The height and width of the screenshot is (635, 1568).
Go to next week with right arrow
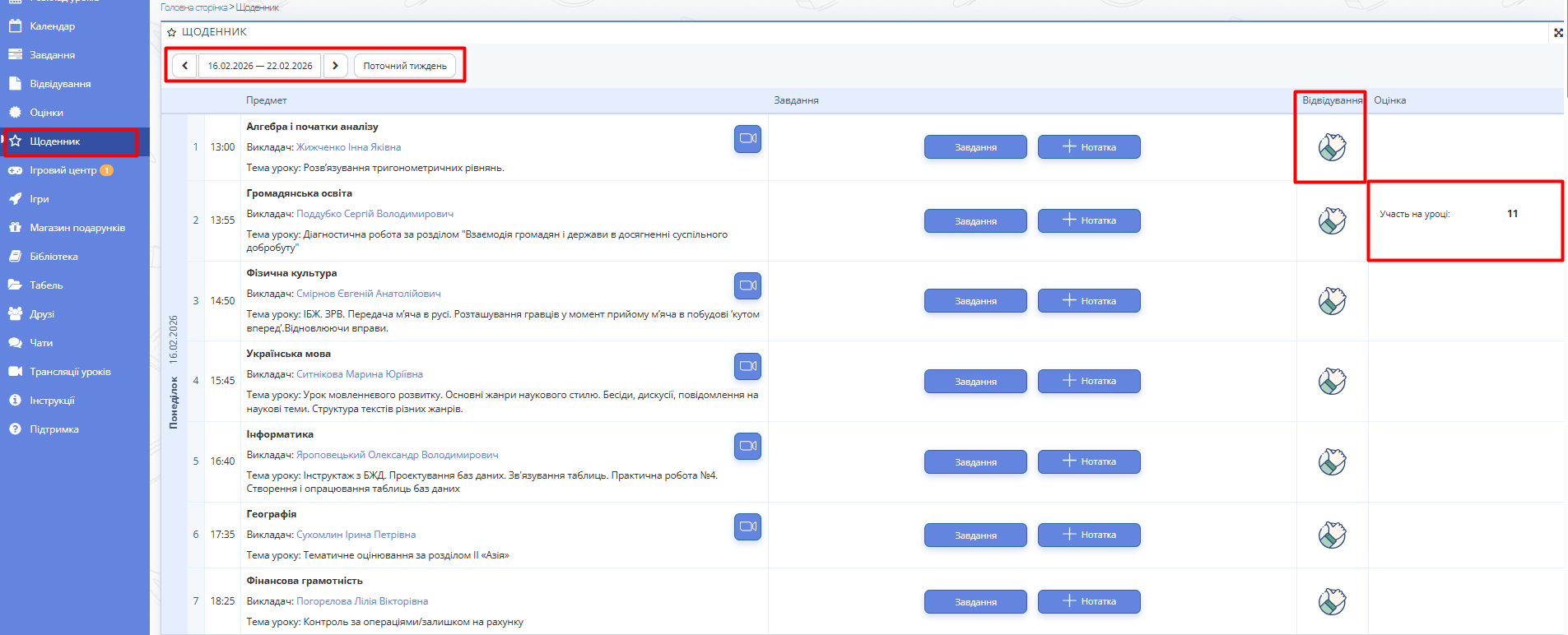click(335, 66)
